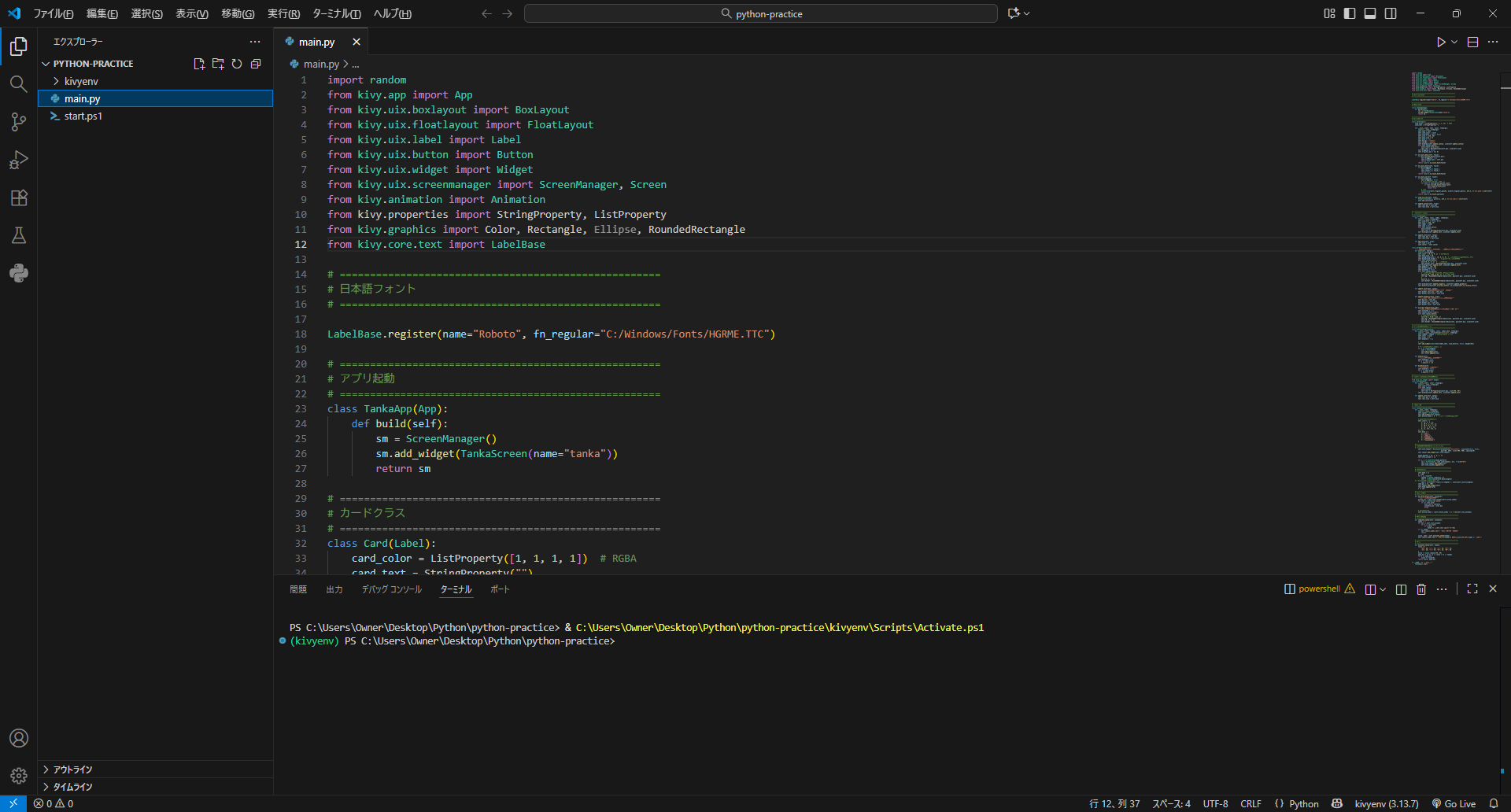
Task: Kill the terminal with the trash icon
Action: click(x=1420, y=589)
